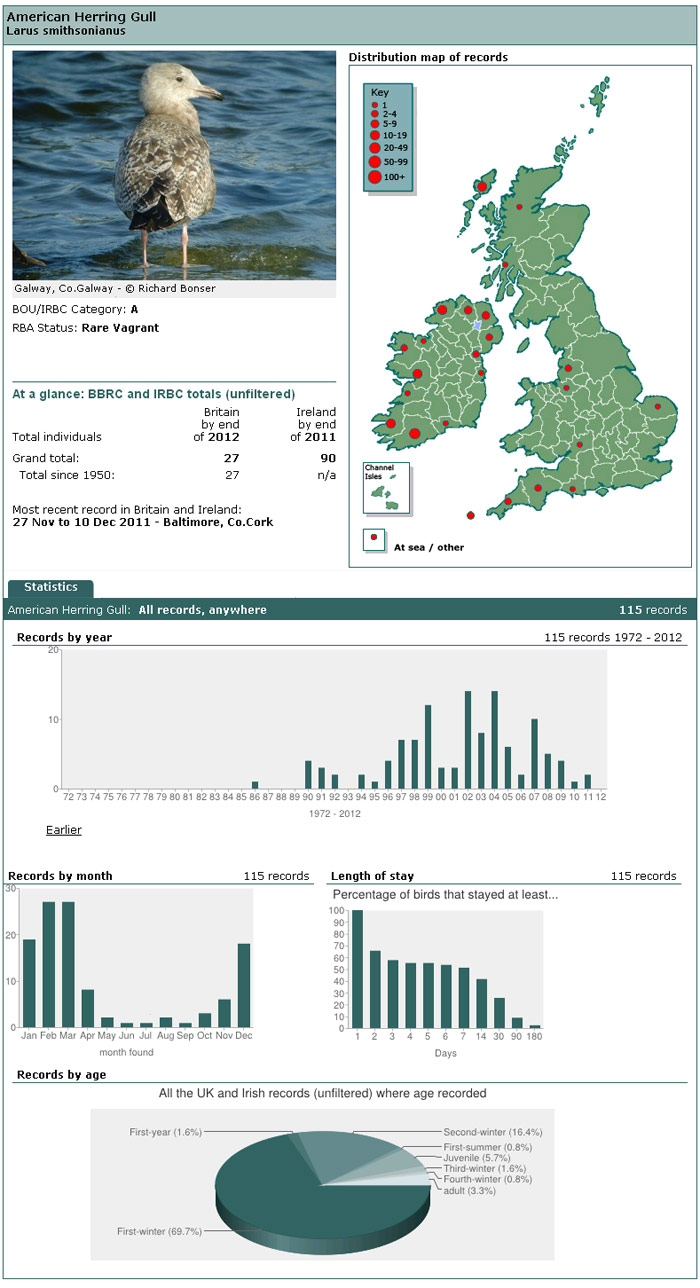Image resolution: width=700 pixels, height=1288 pixels.
Task: Click the Scottish Highlands record dot
Action: coord(519,207)
